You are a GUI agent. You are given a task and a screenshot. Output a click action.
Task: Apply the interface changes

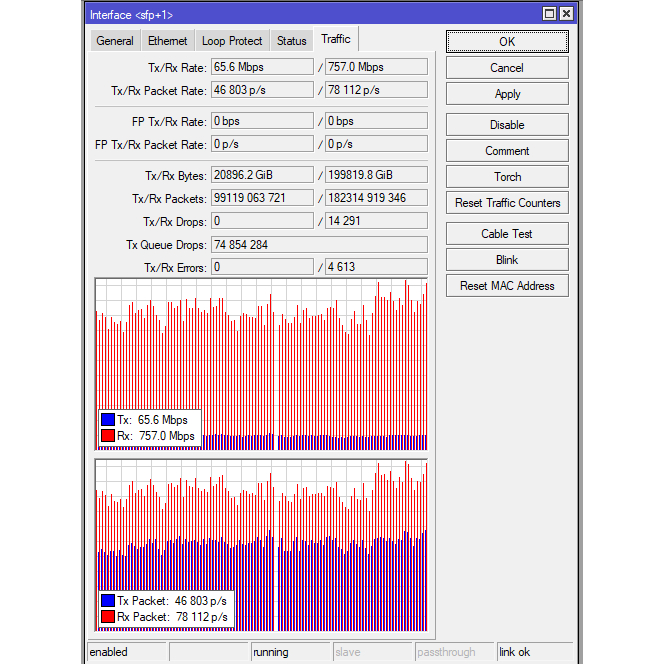coord(507,94)
